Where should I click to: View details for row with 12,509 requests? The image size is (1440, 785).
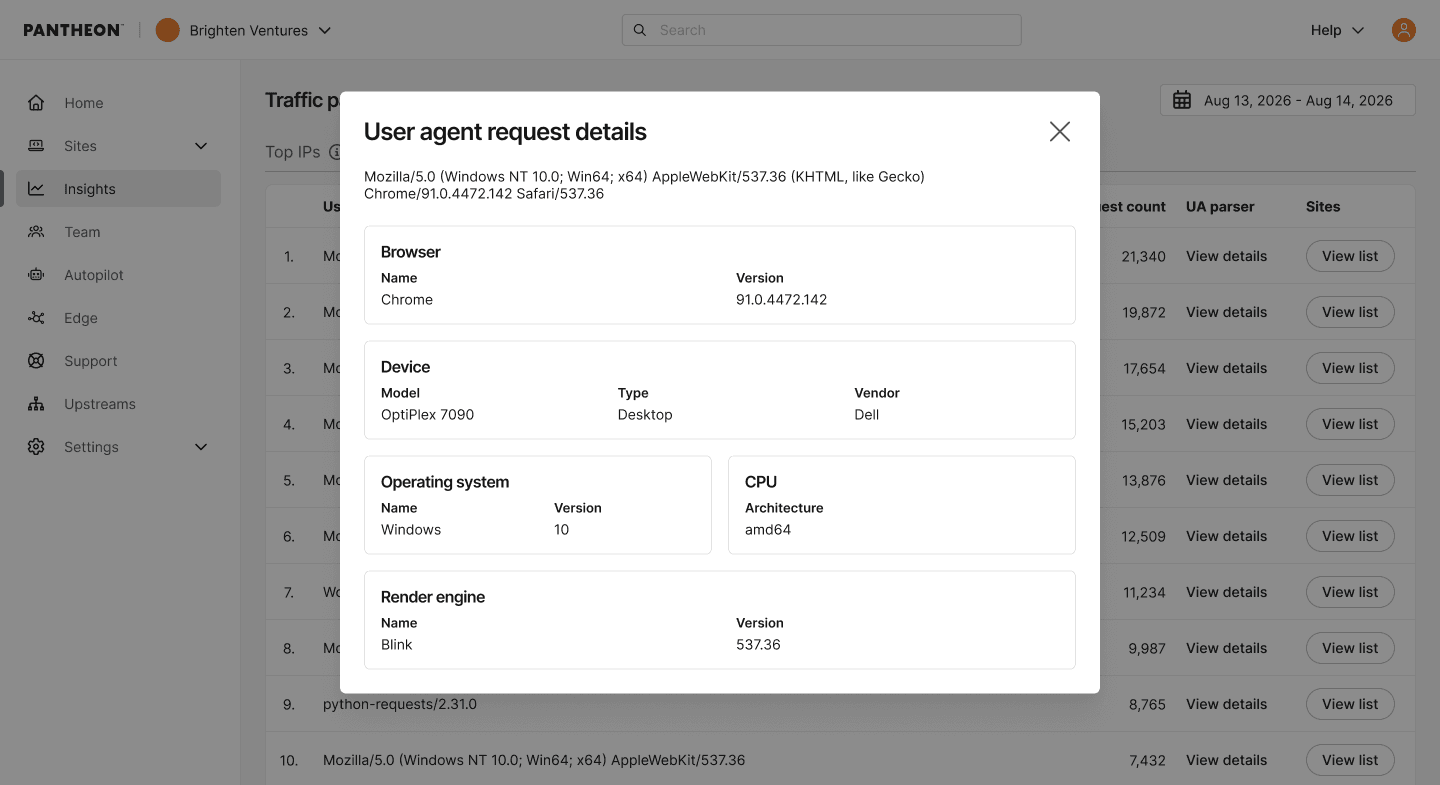pyautogui.click(x=1226, y=536)
